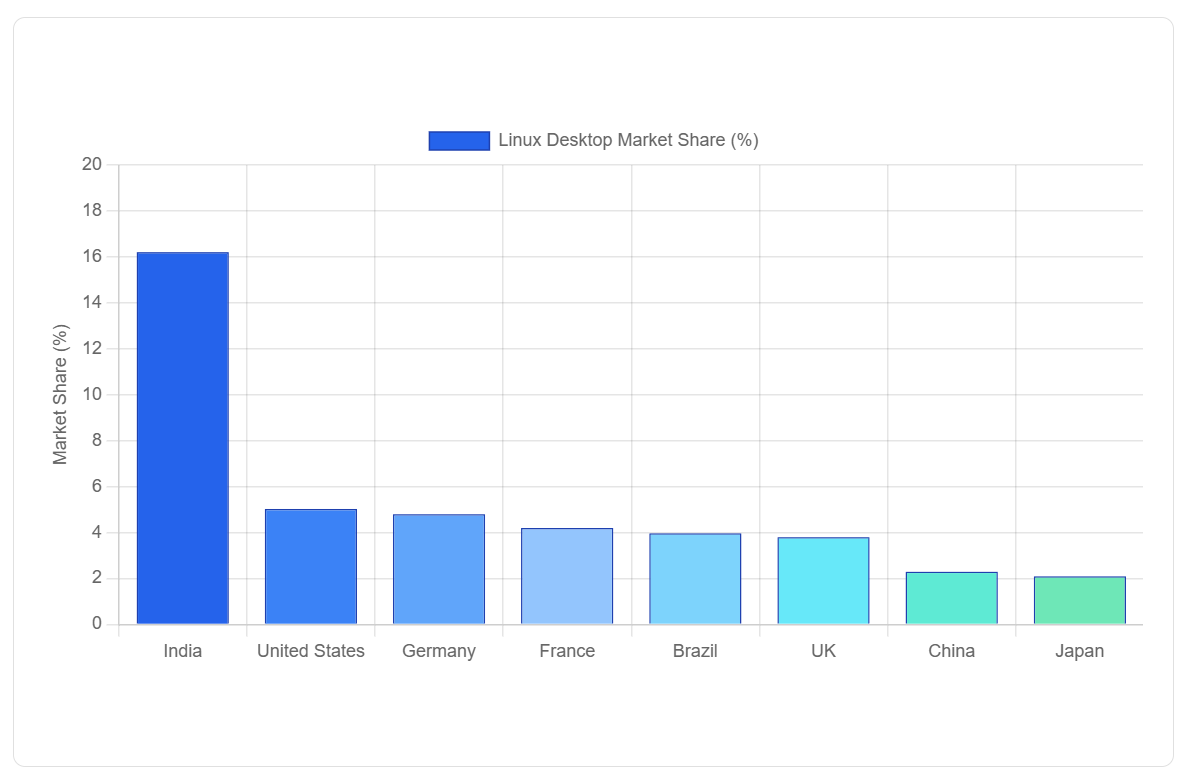Click the y-axis tick label '0'
The height and width of the screenshot is (773, 1187).
[x=97, y=624]
